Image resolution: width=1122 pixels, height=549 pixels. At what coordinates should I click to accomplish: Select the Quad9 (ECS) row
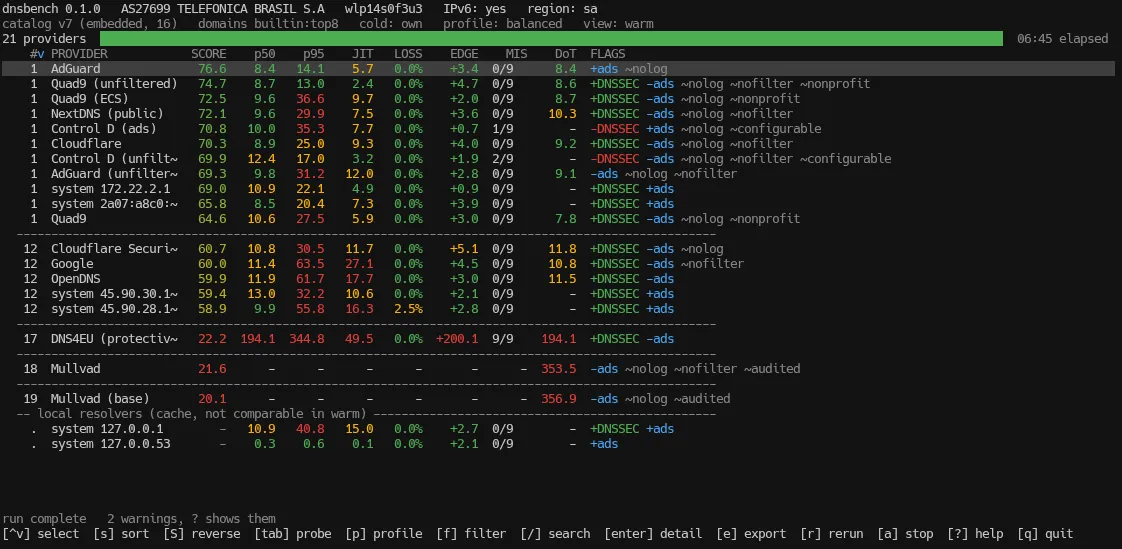558,99
